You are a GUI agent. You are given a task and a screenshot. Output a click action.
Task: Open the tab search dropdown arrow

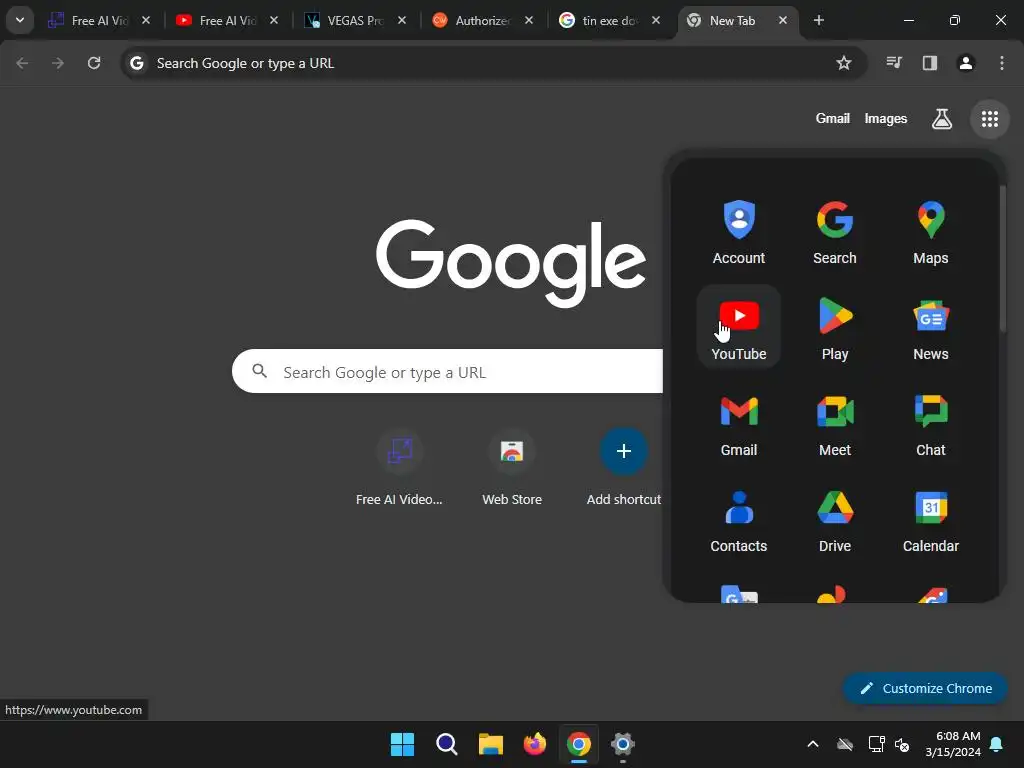(x=20, y=20)
